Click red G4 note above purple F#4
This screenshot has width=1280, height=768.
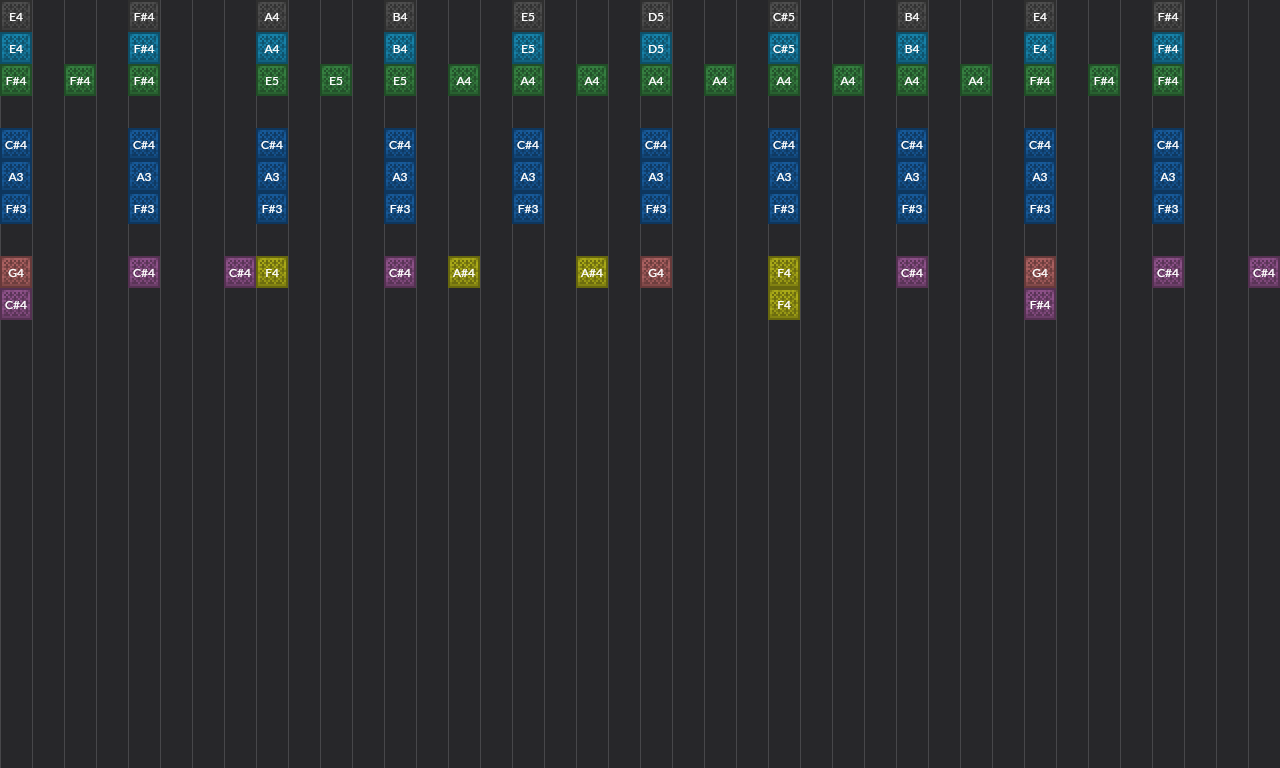click(x=1040, y=273)
